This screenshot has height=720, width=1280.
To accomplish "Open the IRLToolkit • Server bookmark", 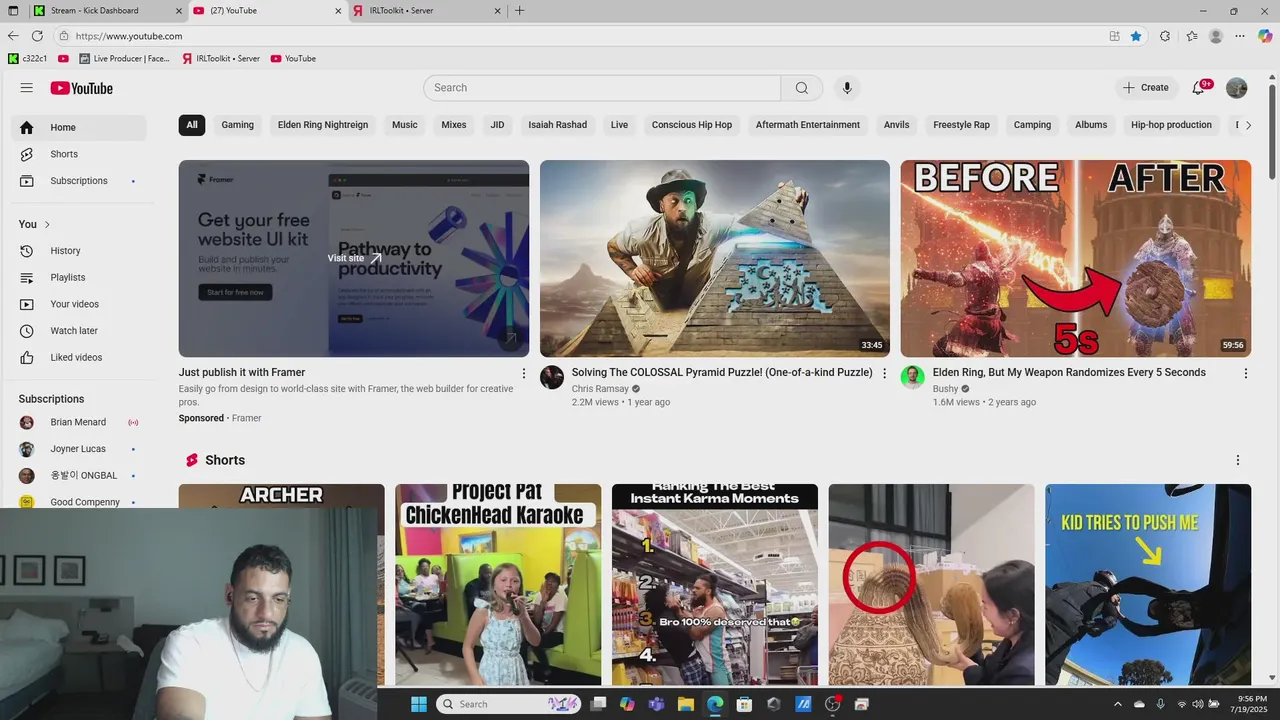I will point(221,59).
